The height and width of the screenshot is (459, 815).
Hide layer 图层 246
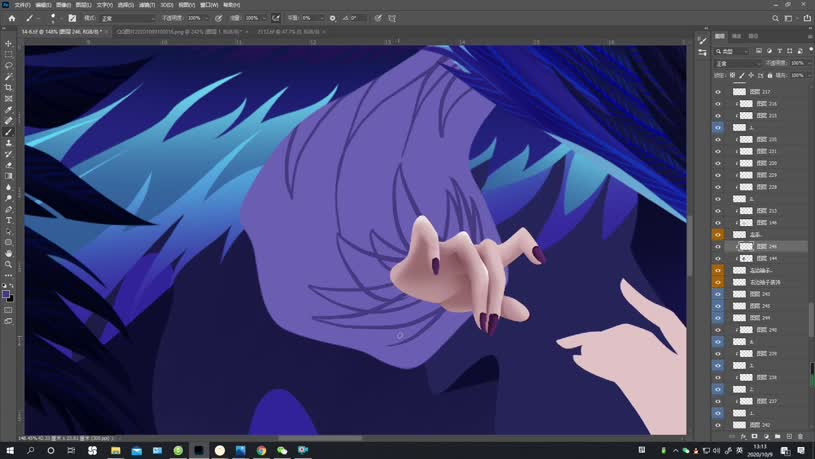(718, 246)
